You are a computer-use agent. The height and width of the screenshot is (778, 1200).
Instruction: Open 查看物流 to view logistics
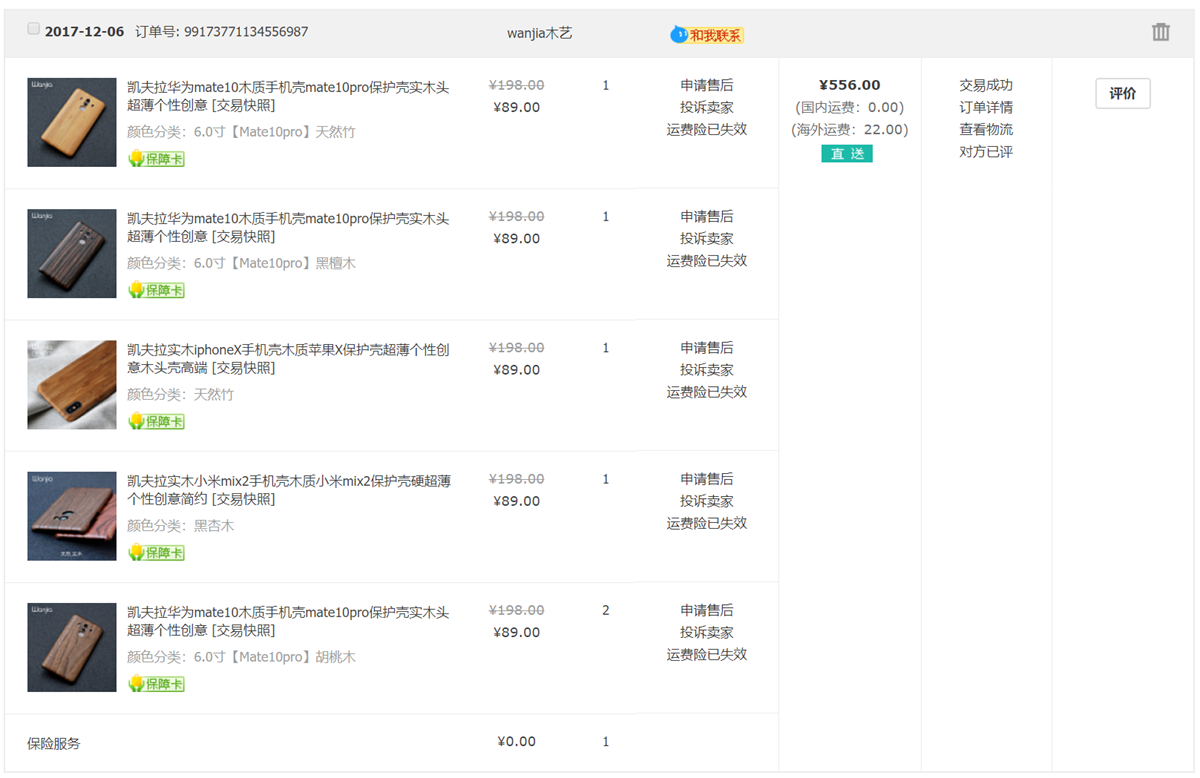pos(986,129)
